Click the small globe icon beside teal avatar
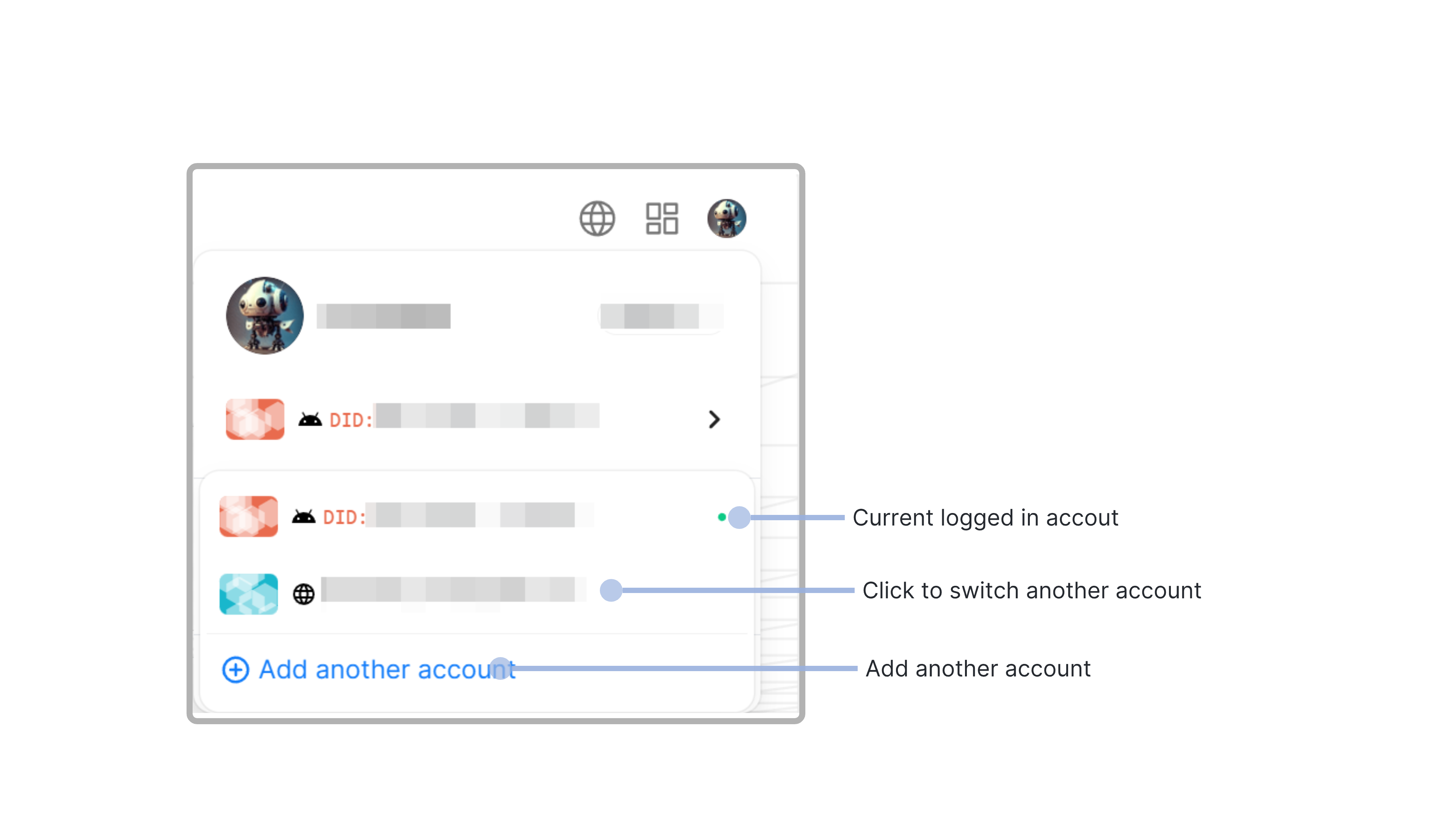1456x819 pixels. click(303, 594)
